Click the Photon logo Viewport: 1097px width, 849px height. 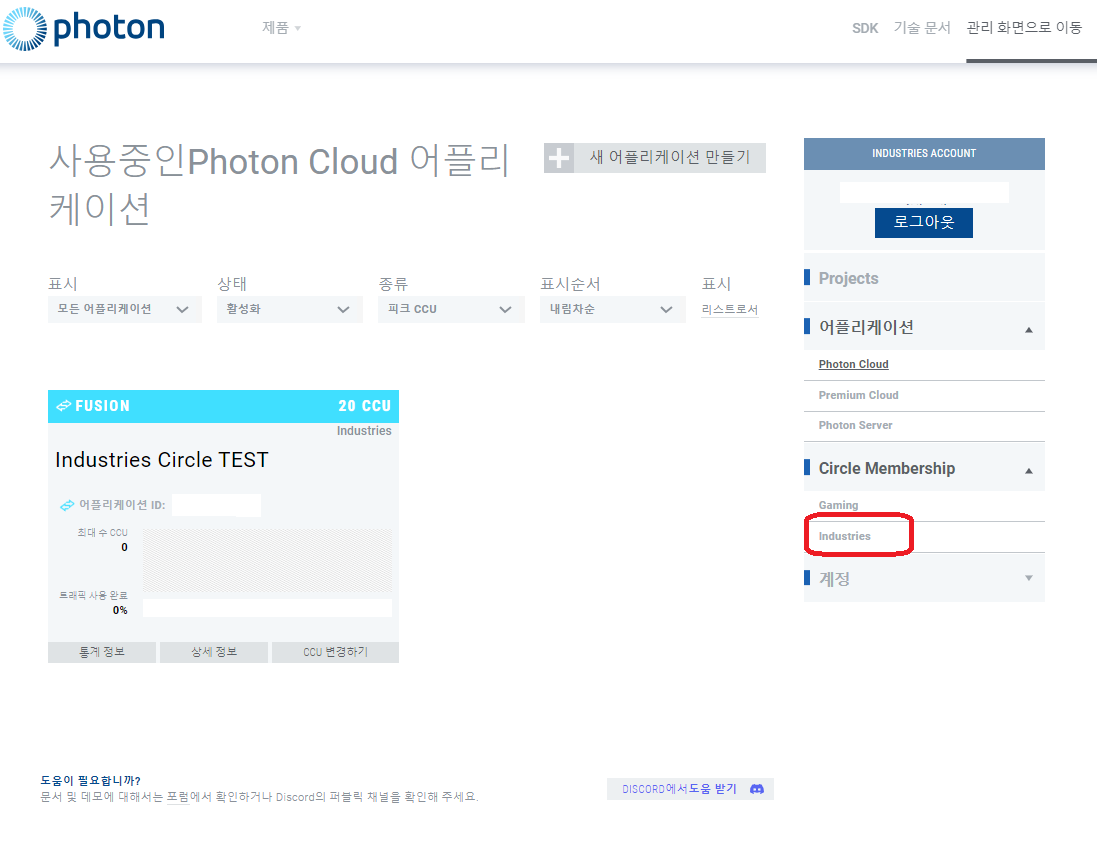pos(84,29)
